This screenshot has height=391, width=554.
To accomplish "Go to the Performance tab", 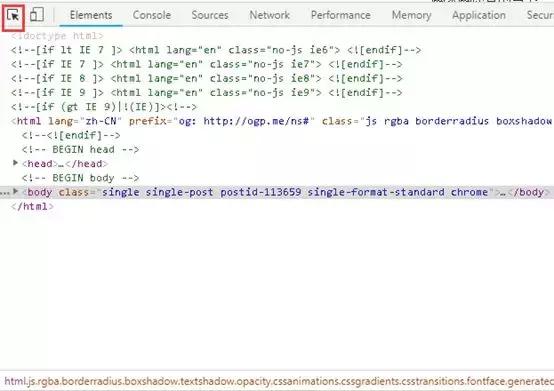I will (341, 15).
